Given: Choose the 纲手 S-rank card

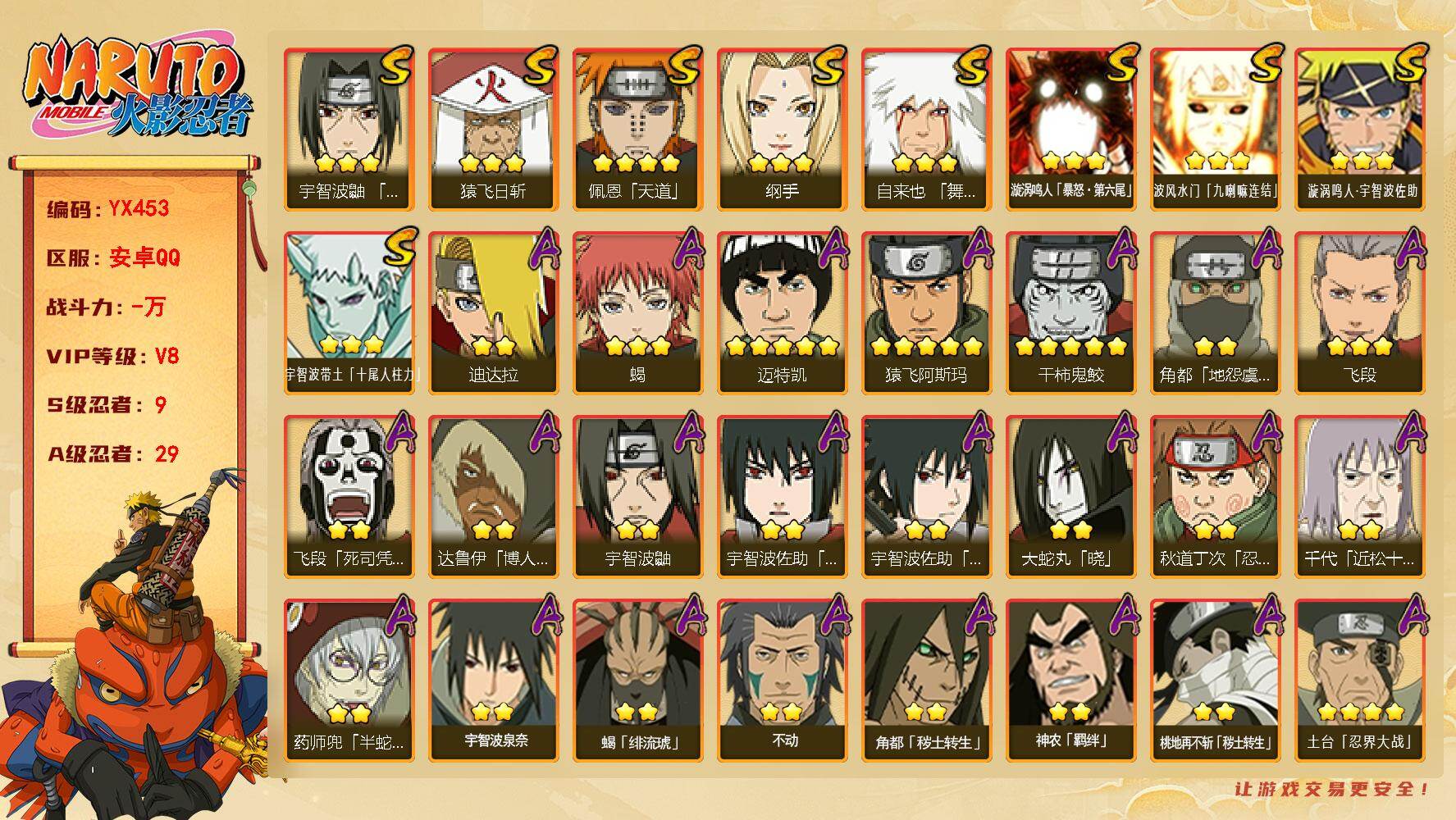Looking at the screenshot, I should 782,129.
